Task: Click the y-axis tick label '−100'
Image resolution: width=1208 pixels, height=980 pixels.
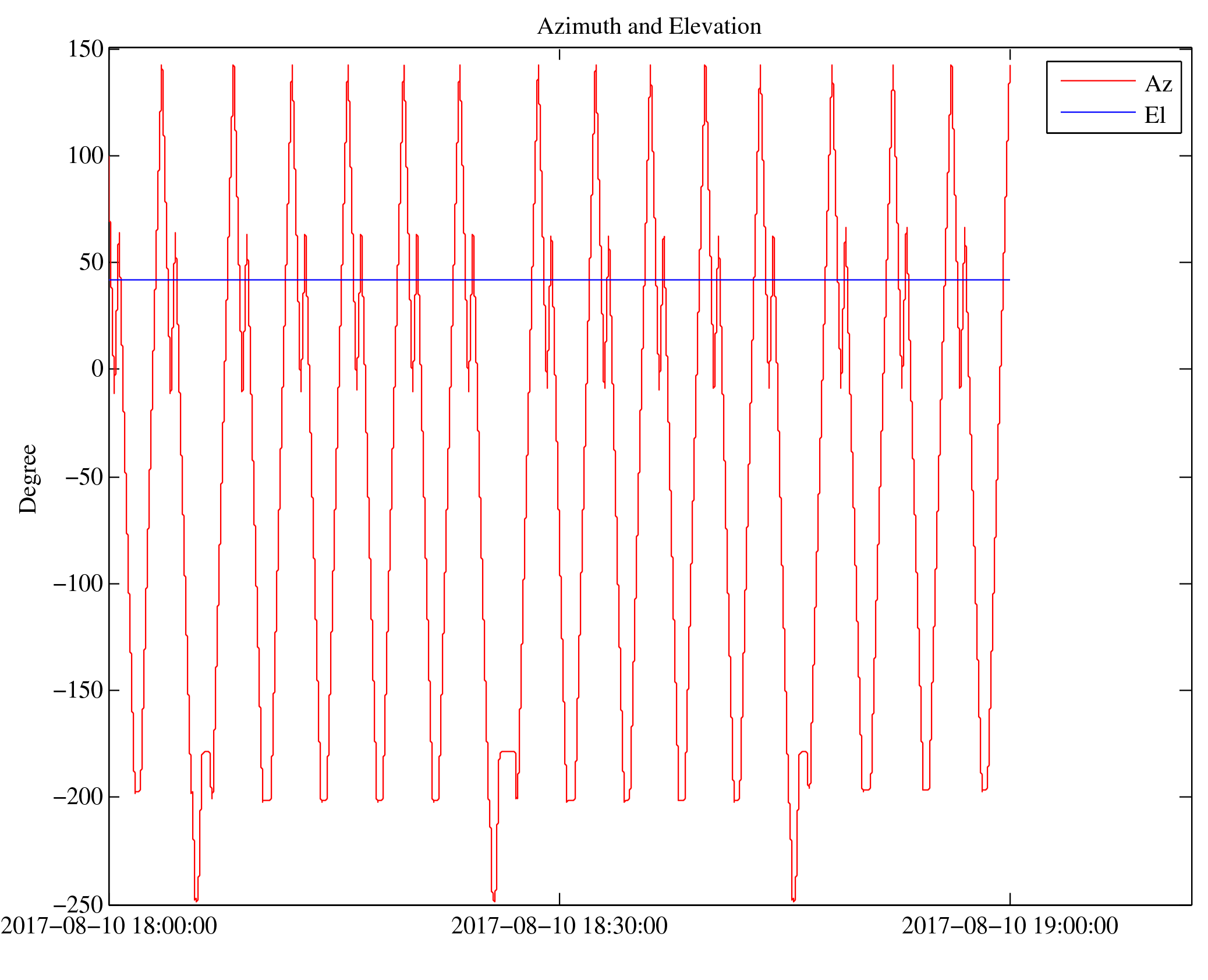Action: pos(79,583)
